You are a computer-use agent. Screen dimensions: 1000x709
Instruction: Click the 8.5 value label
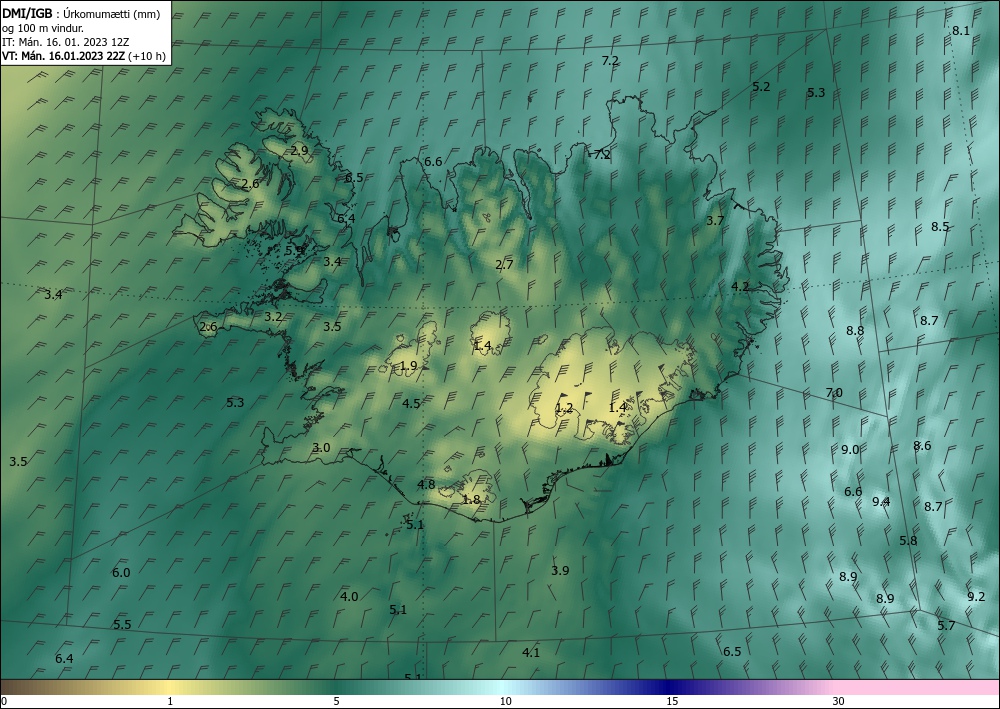coord(940,226)
